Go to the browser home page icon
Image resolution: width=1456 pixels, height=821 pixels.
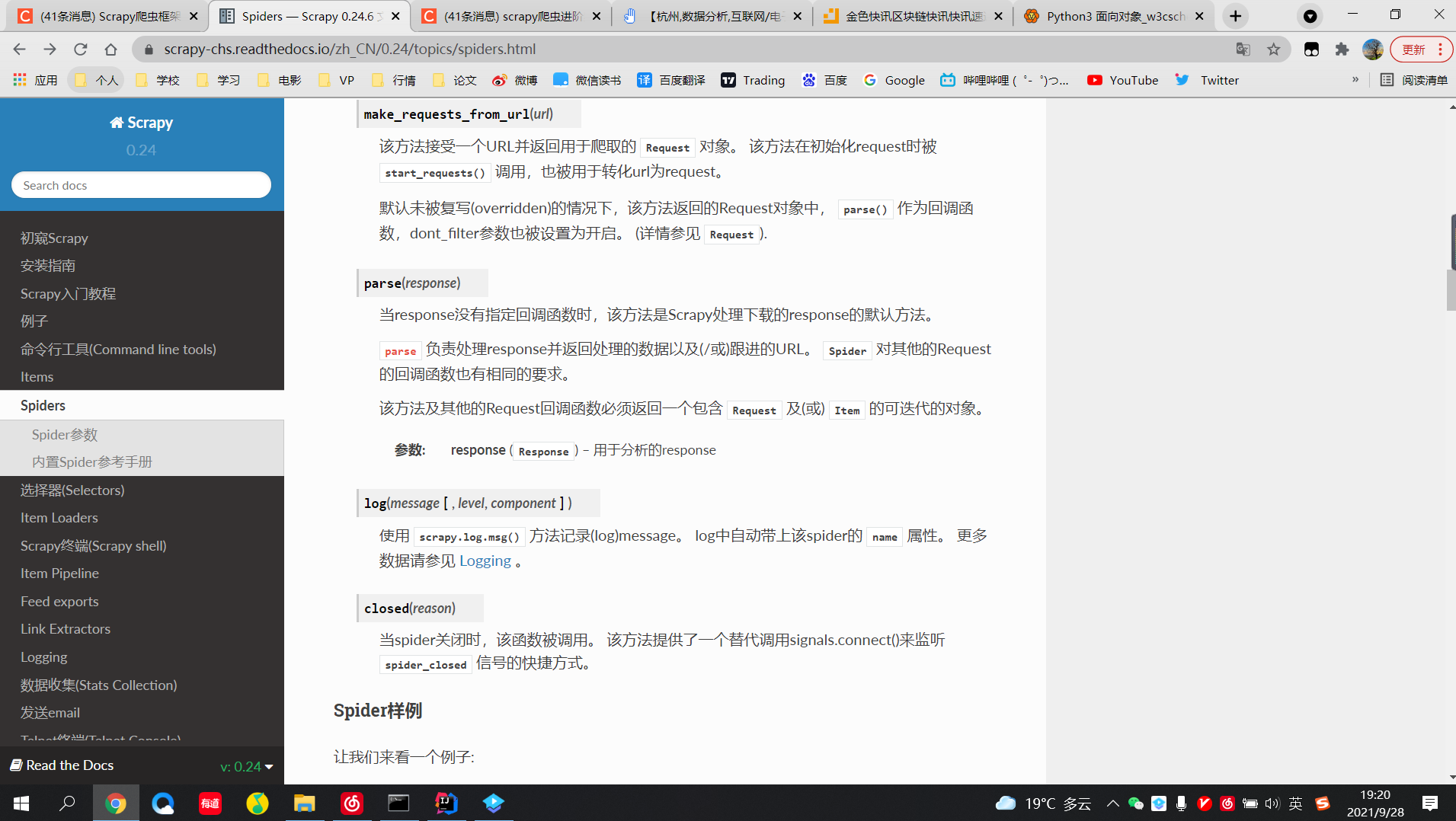coord(110,50)
